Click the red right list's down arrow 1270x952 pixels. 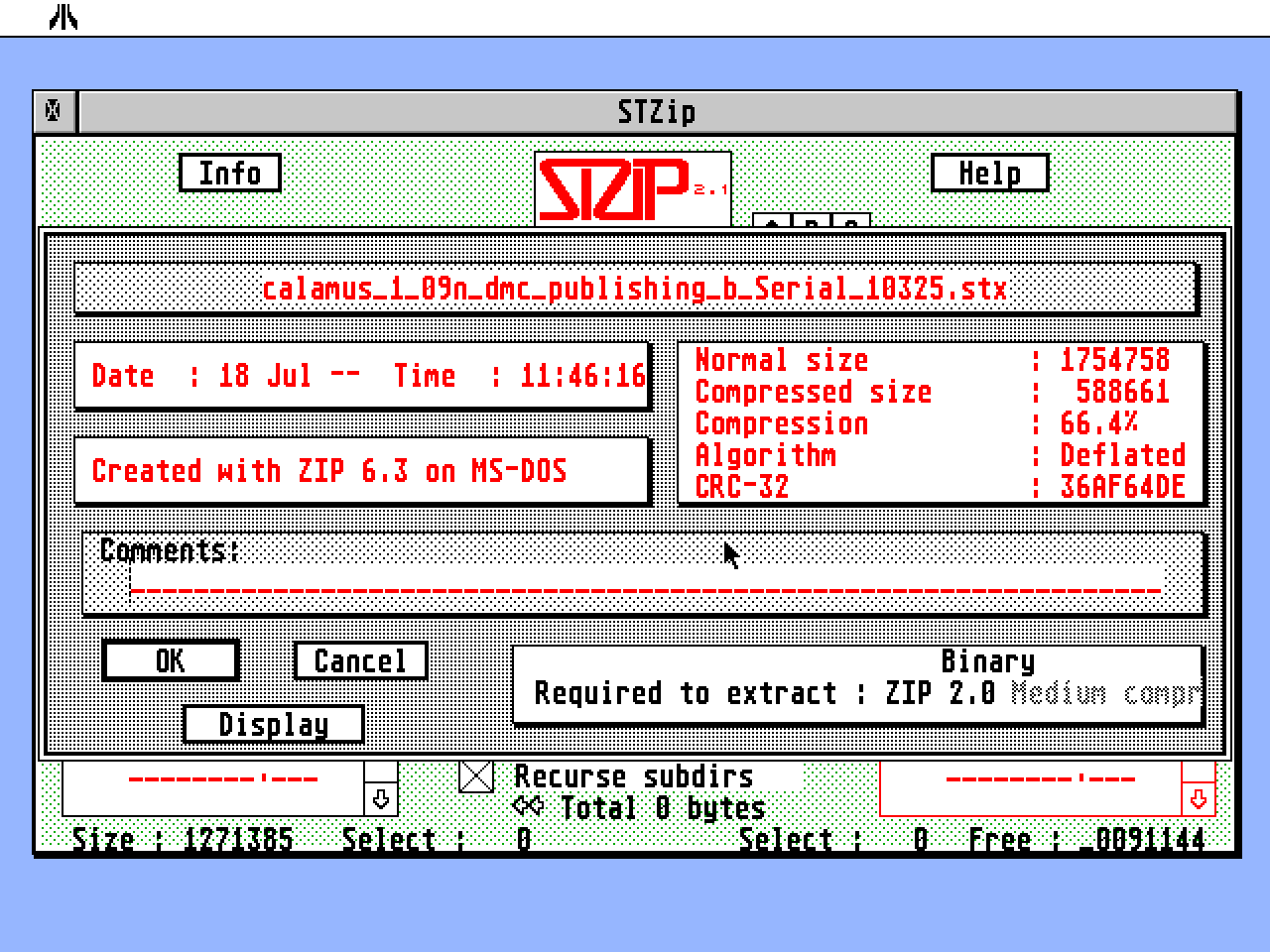click(x=1199, y=799)
